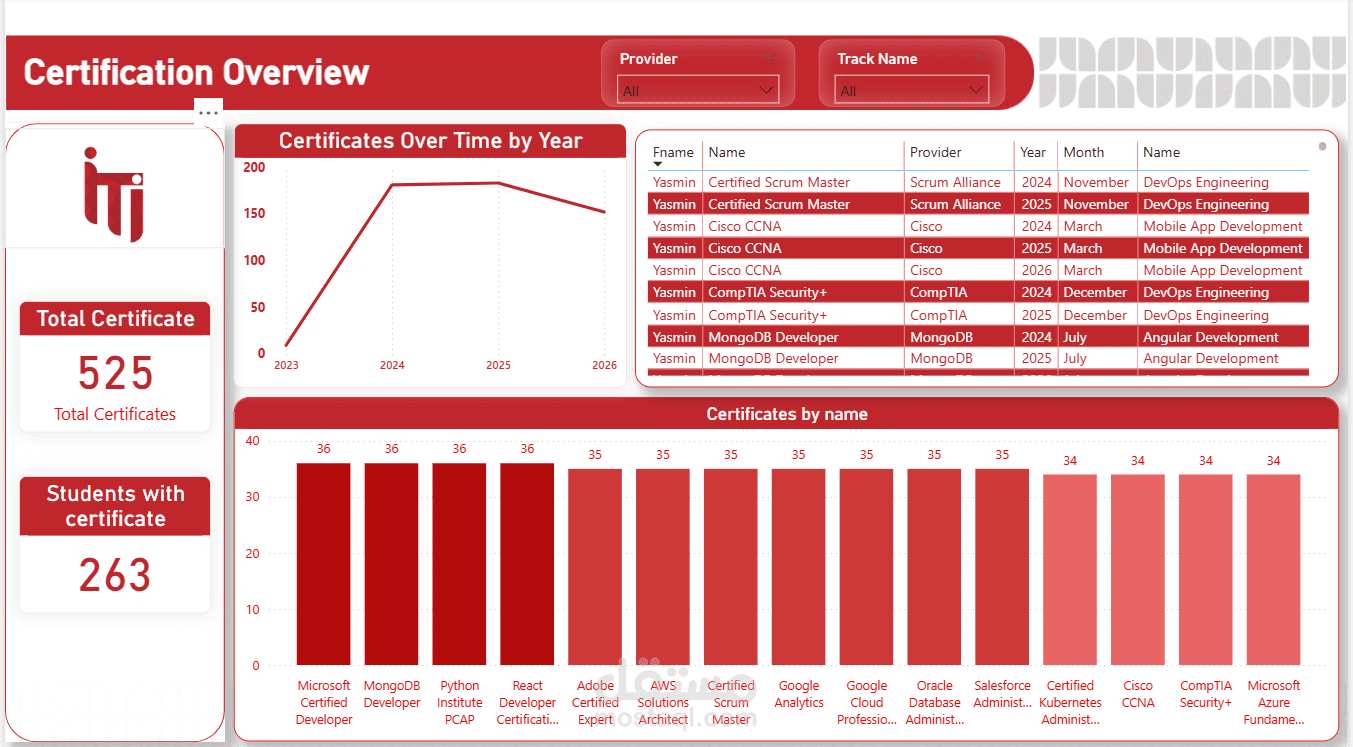Click the Fname column sort arrow

coord(658,164)
